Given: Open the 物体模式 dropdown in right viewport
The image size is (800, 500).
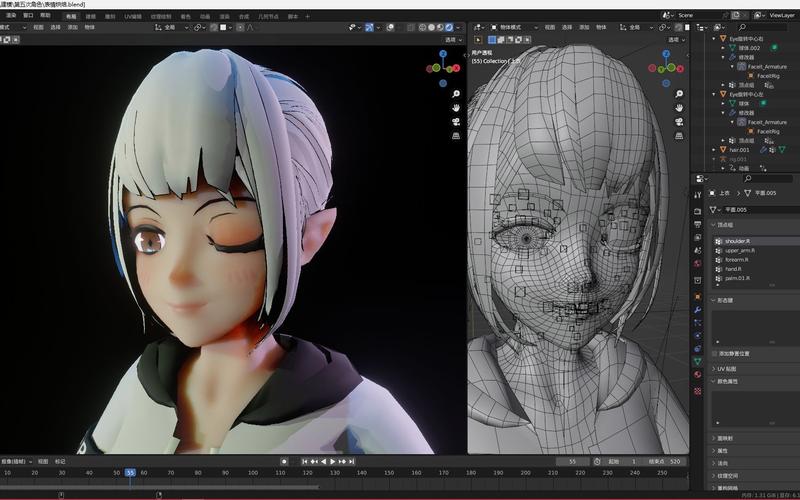Looking at the screenshot, I should click(514, 28).
